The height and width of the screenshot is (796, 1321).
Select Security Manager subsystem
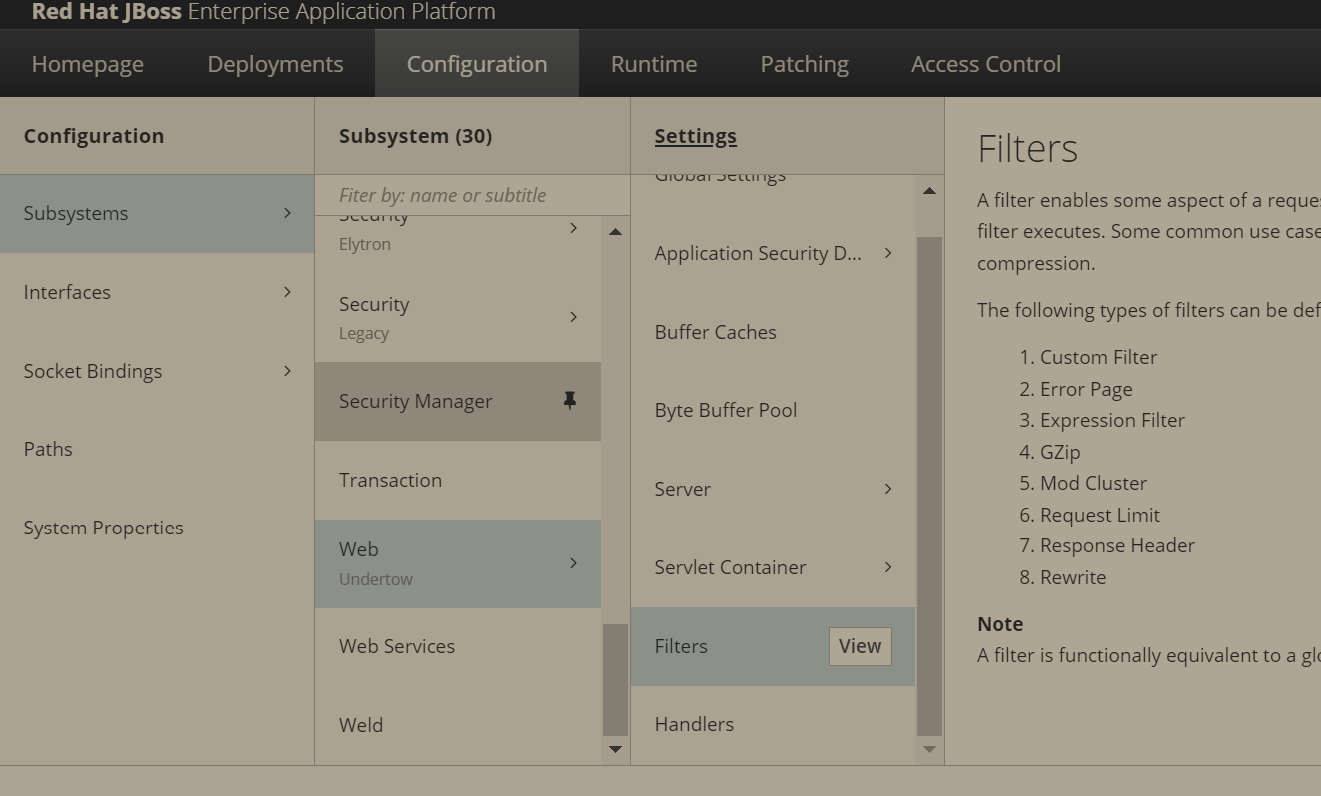coord(458,401)
